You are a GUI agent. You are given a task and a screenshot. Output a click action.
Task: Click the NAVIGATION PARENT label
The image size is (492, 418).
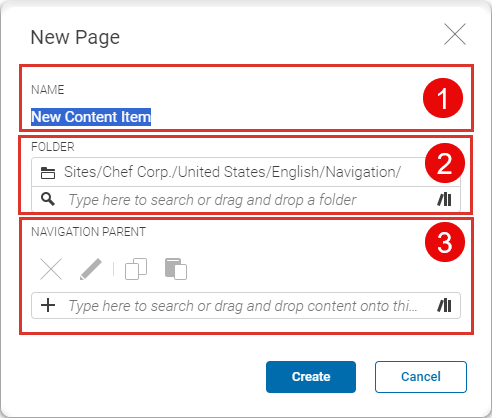88,232
